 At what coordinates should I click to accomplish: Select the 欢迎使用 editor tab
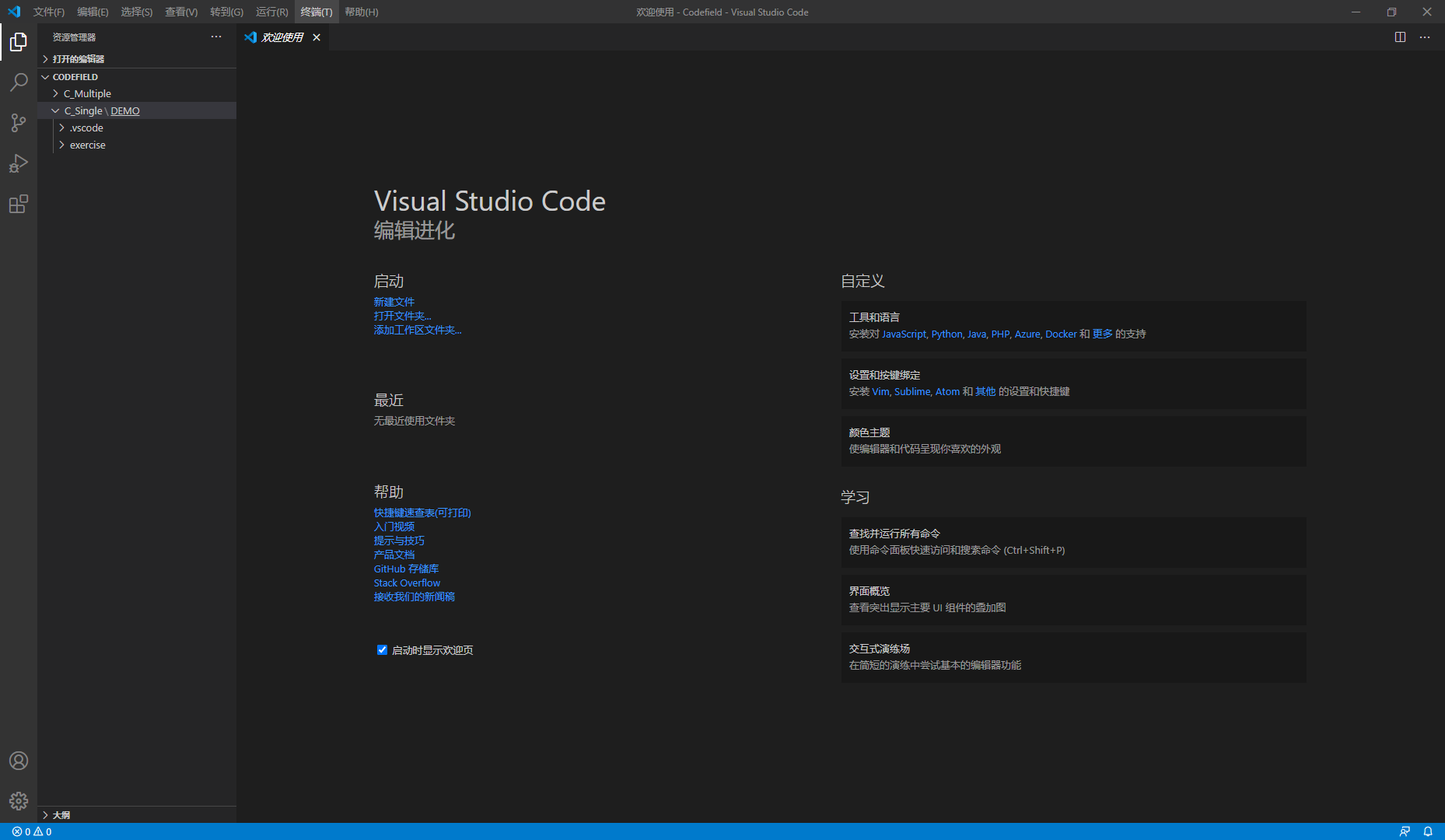click(283, 37)
